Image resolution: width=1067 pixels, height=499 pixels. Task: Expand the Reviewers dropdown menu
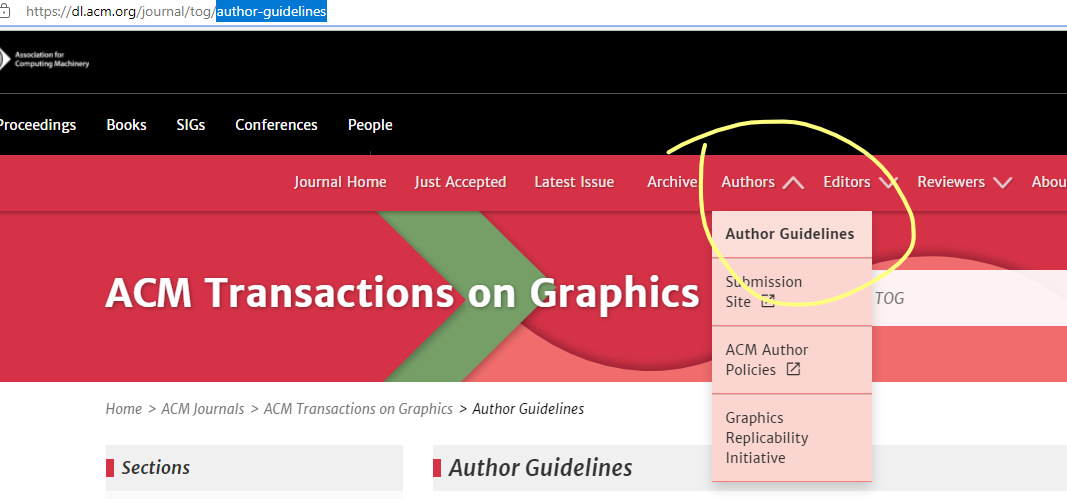pos(964,182)
